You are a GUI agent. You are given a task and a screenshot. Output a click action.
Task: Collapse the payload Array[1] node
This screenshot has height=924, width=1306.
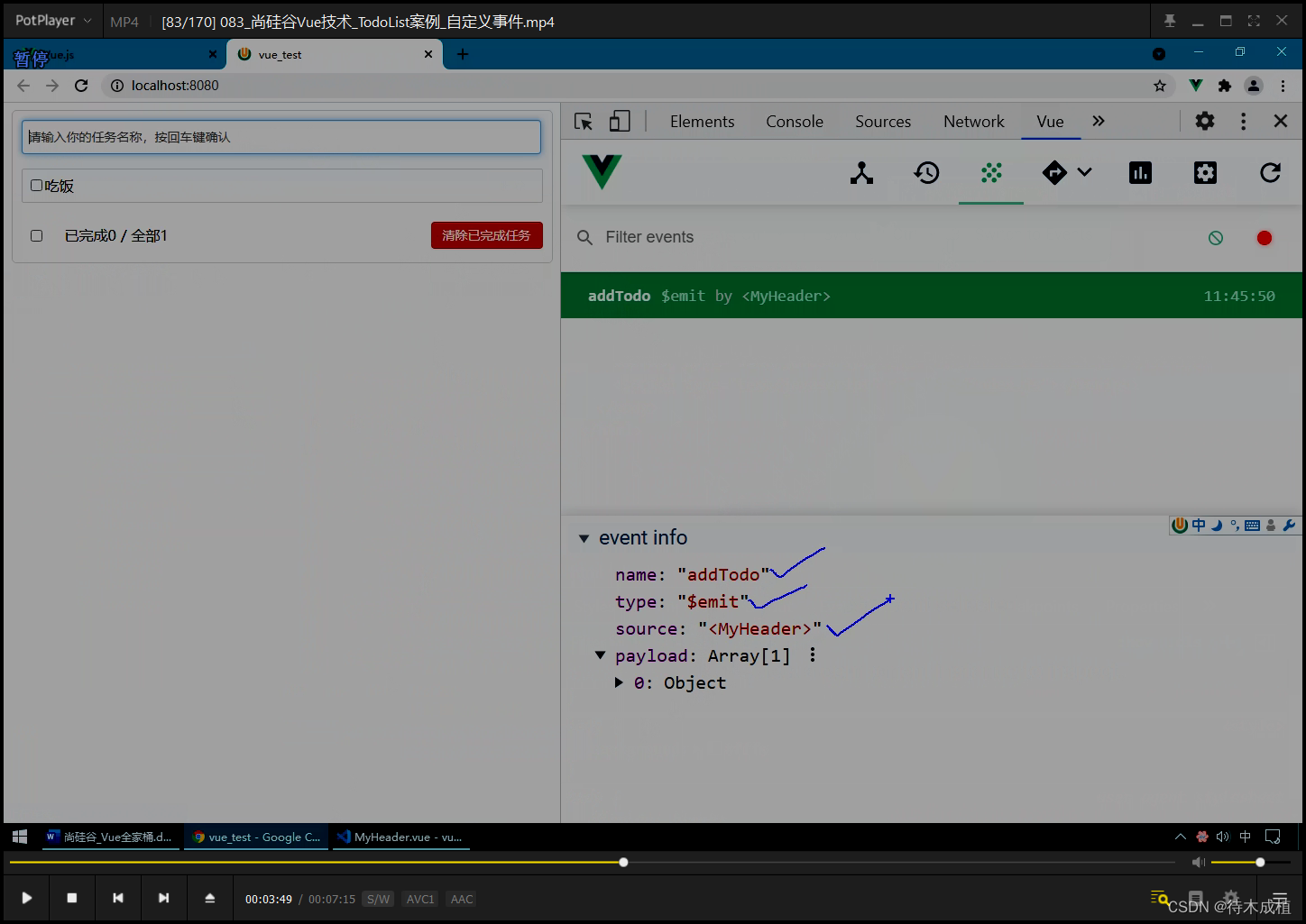[600, 655]
